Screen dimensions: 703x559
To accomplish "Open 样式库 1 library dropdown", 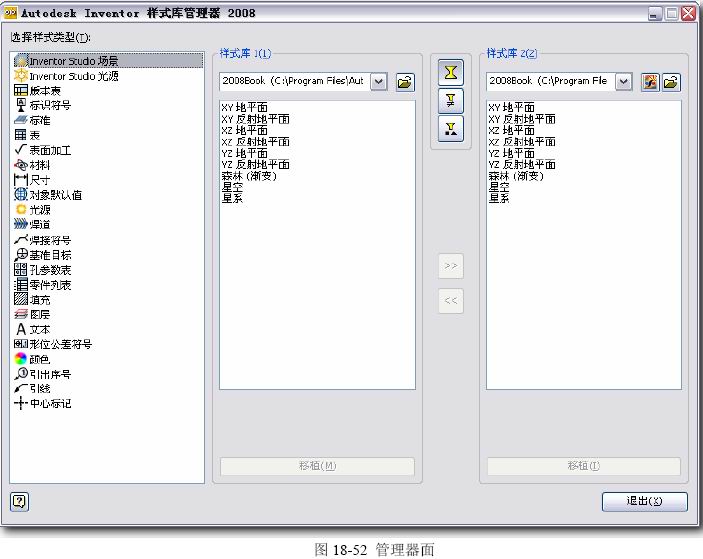I will tap(379, 82).
